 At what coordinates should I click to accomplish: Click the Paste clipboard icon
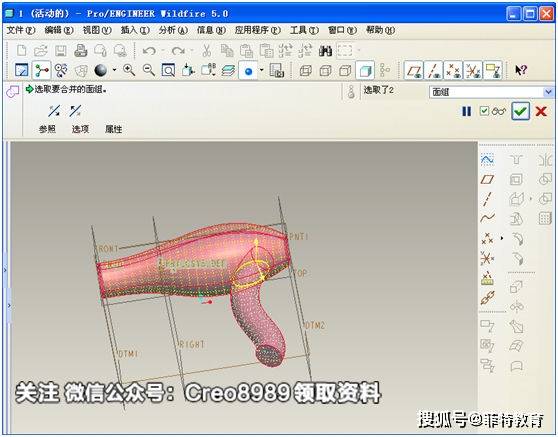246,51
